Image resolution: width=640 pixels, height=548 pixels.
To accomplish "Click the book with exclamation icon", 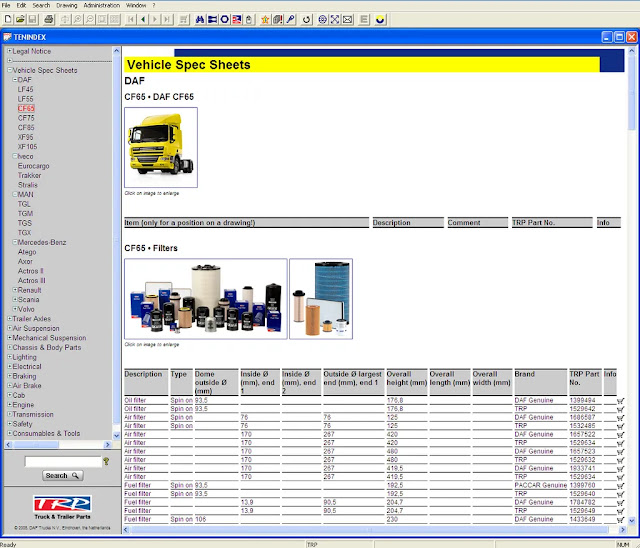I will click(278, 19).
